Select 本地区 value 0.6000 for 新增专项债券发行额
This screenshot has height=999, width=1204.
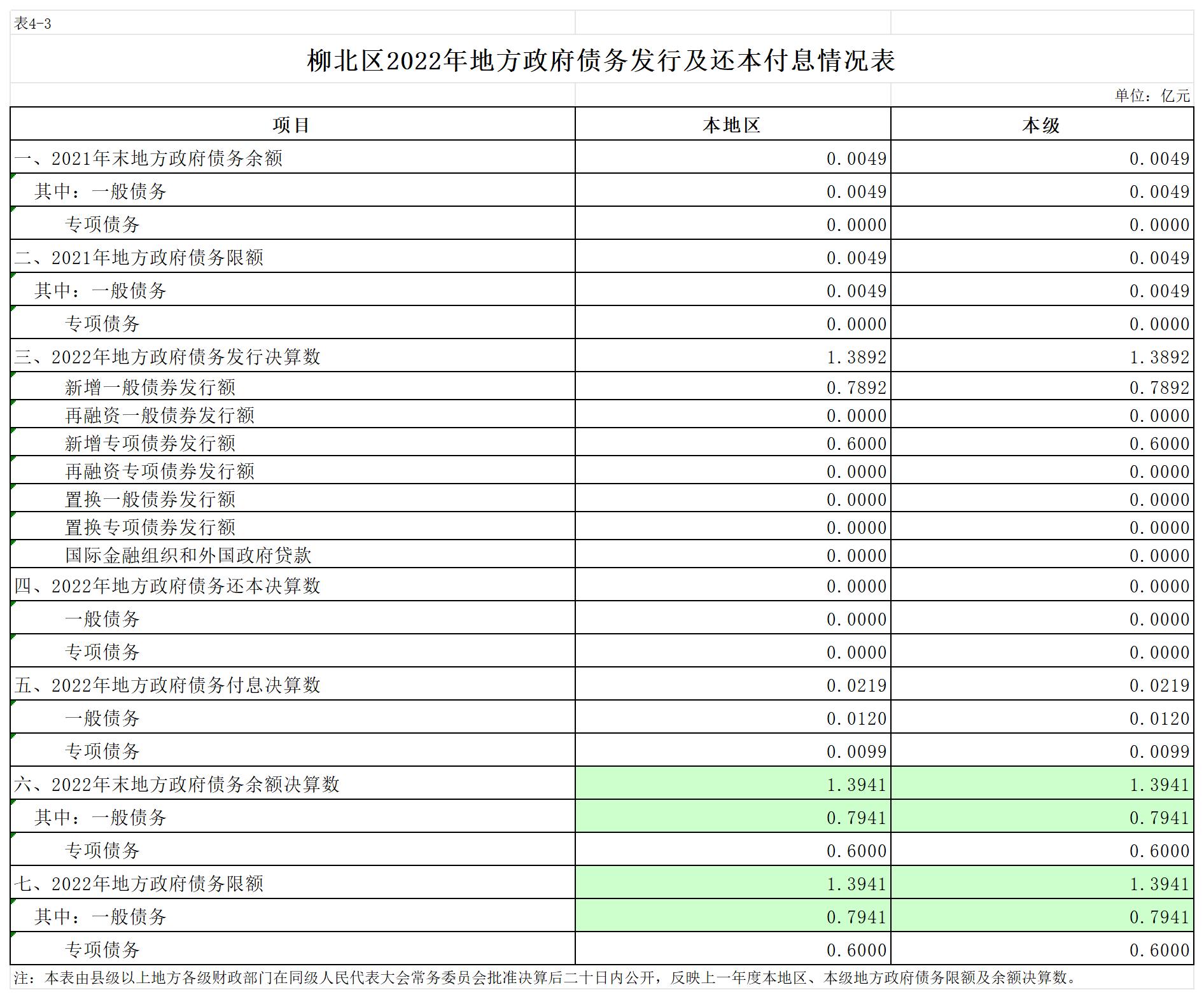click(x=732, y=442)
